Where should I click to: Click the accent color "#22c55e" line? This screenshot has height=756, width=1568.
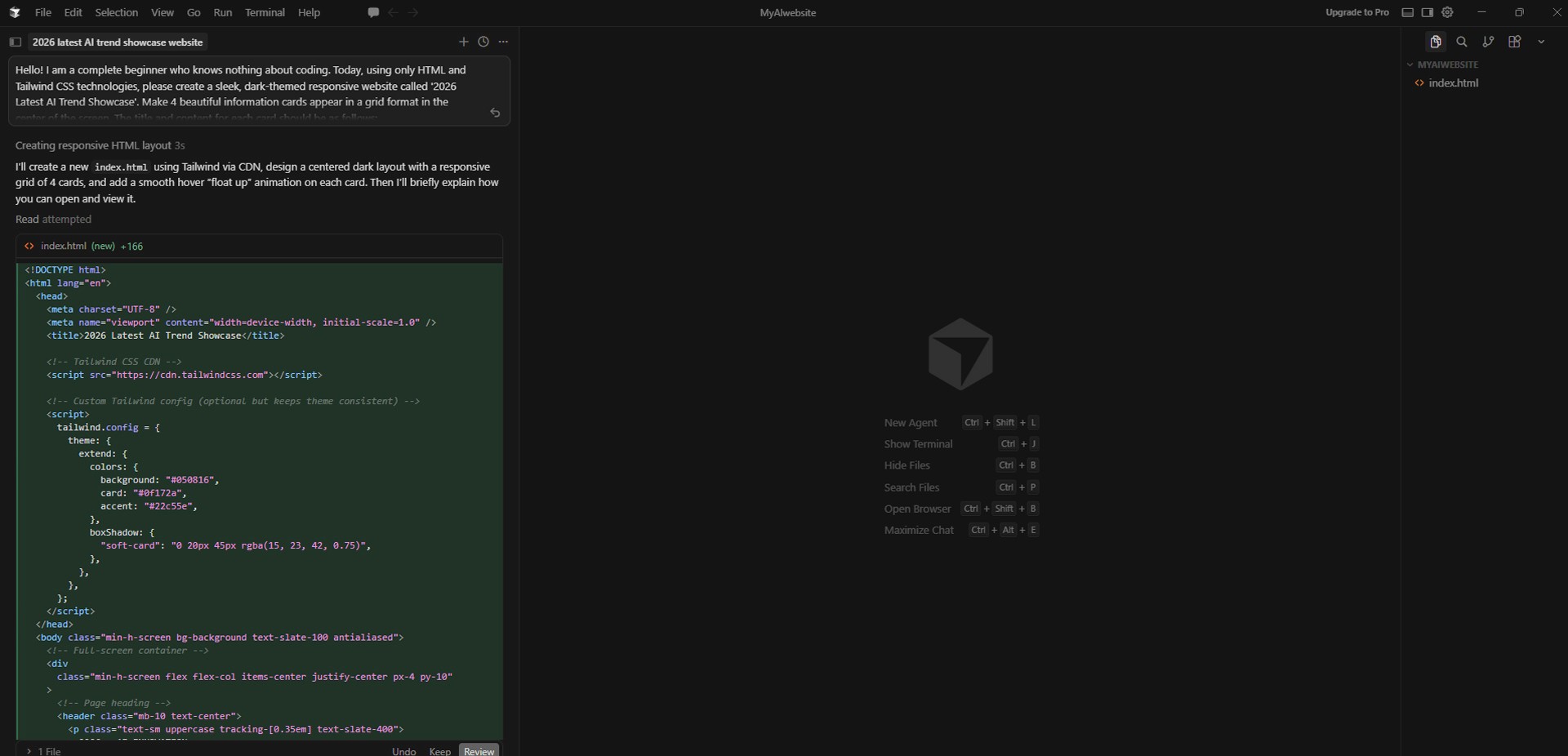point(149,506)
